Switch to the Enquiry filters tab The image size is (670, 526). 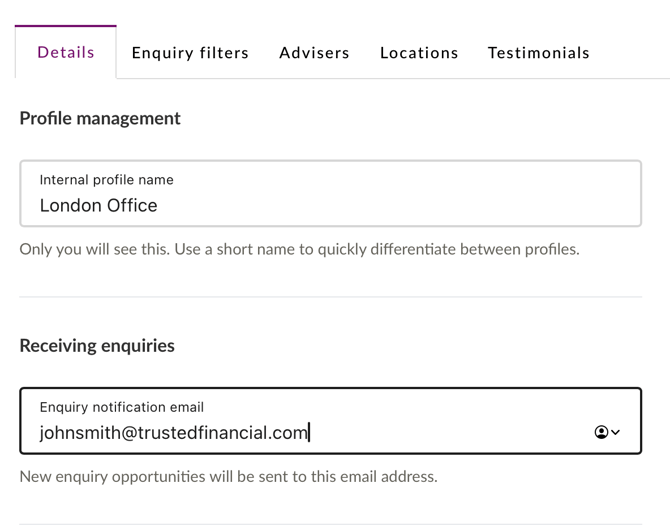(x=190, y=53)
